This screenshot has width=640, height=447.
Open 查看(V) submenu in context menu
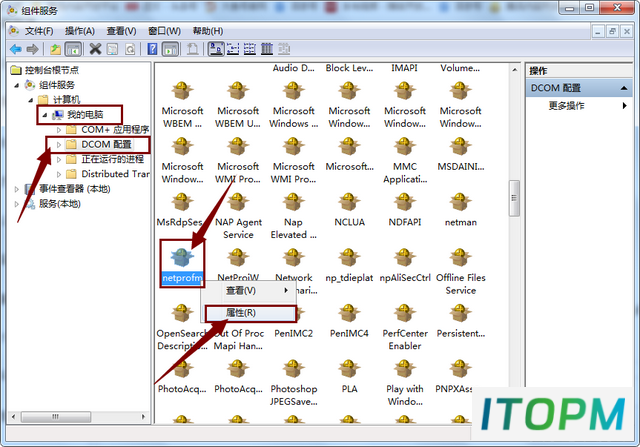coord(249,290)
